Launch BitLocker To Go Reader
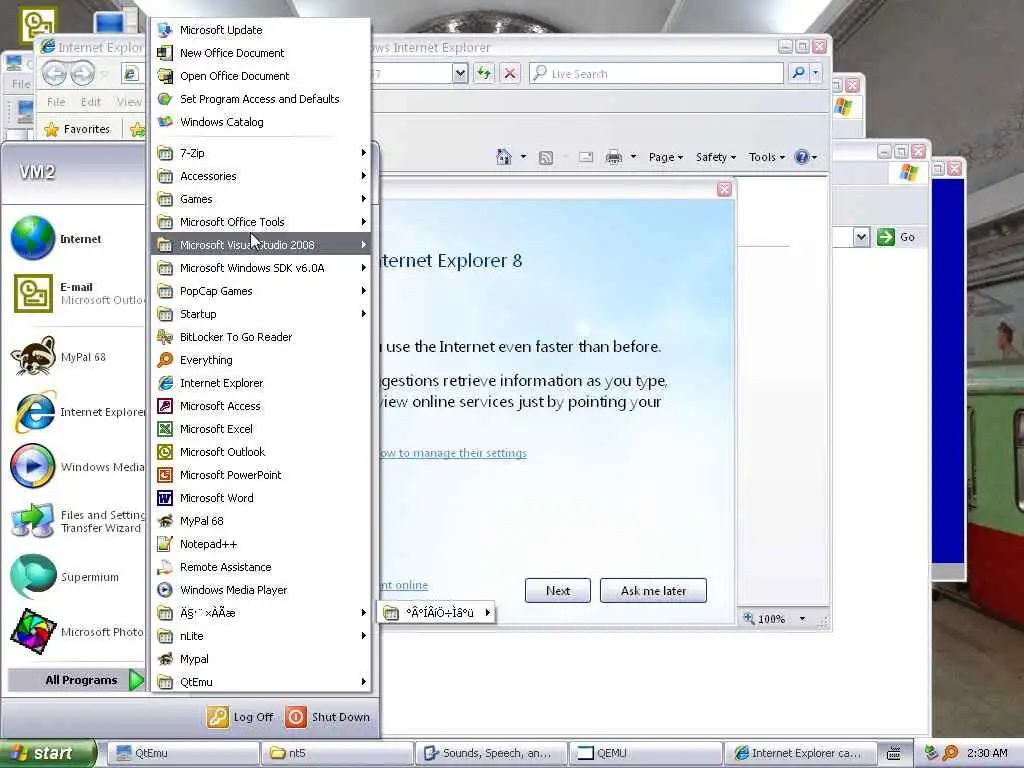This screenshot has width=1024, height=768. (261, 337)
